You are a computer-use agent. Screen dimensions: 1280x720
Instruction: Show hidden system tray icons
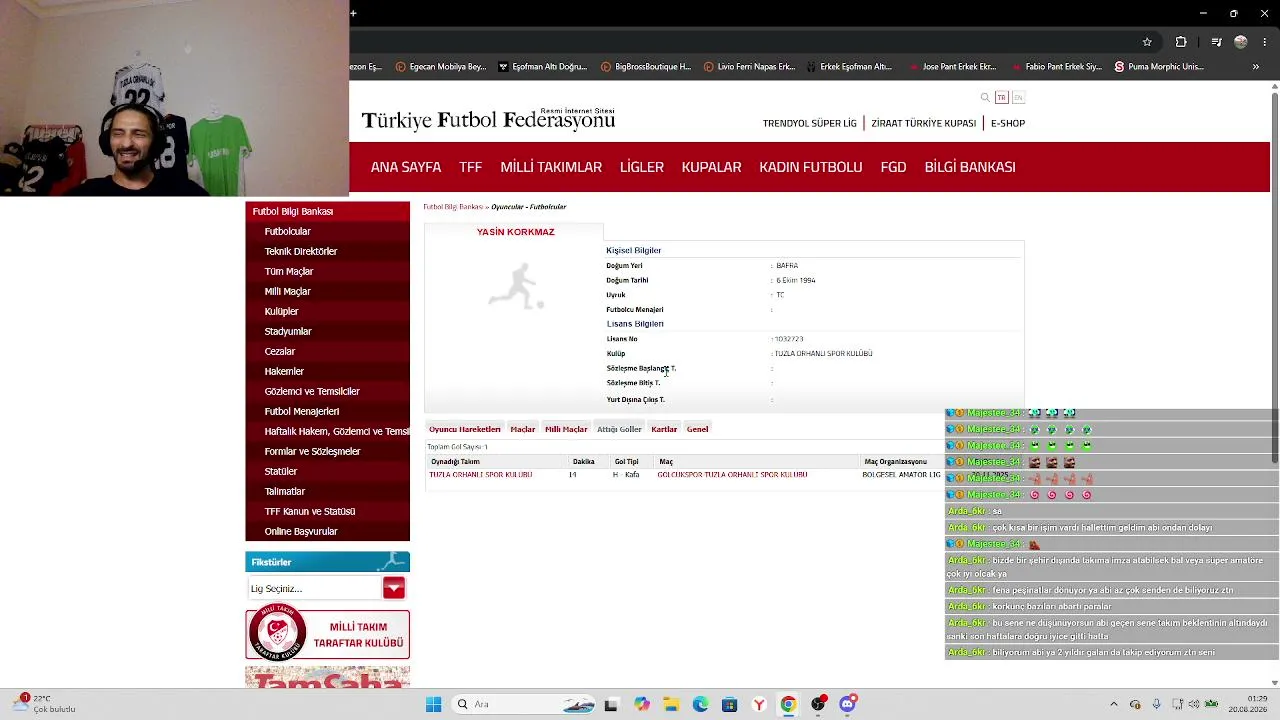tap(1114, 704)
